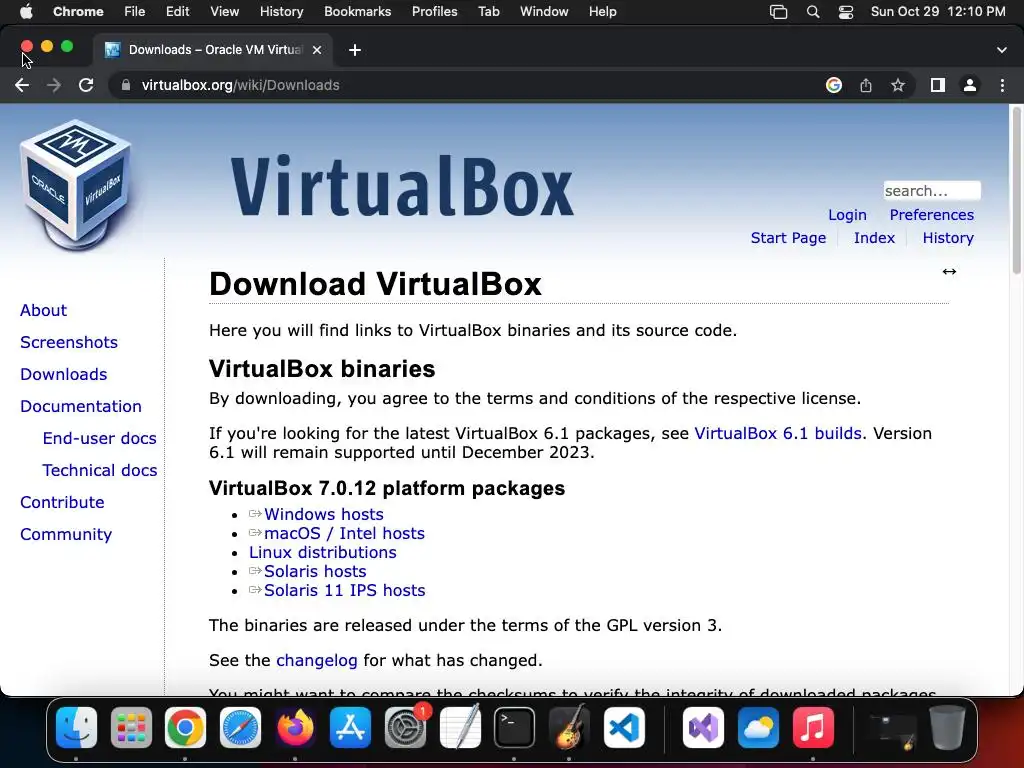Click the page width toggle arrows icon
This screenshot has height=768, width=1024.
949,272
